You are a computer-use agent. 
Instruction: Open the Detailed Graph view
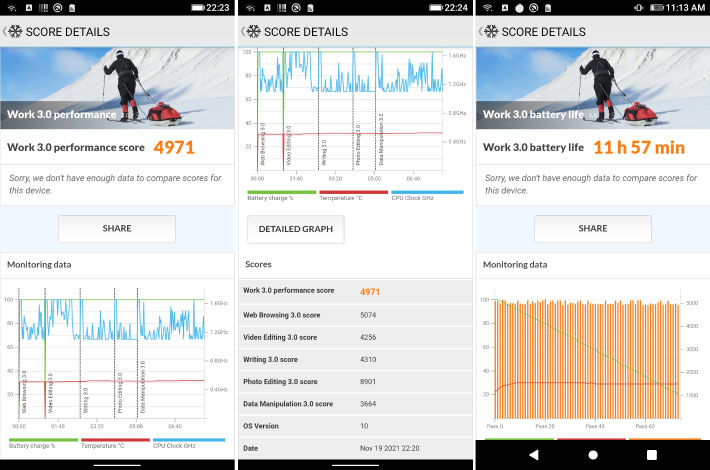(296, 229)
